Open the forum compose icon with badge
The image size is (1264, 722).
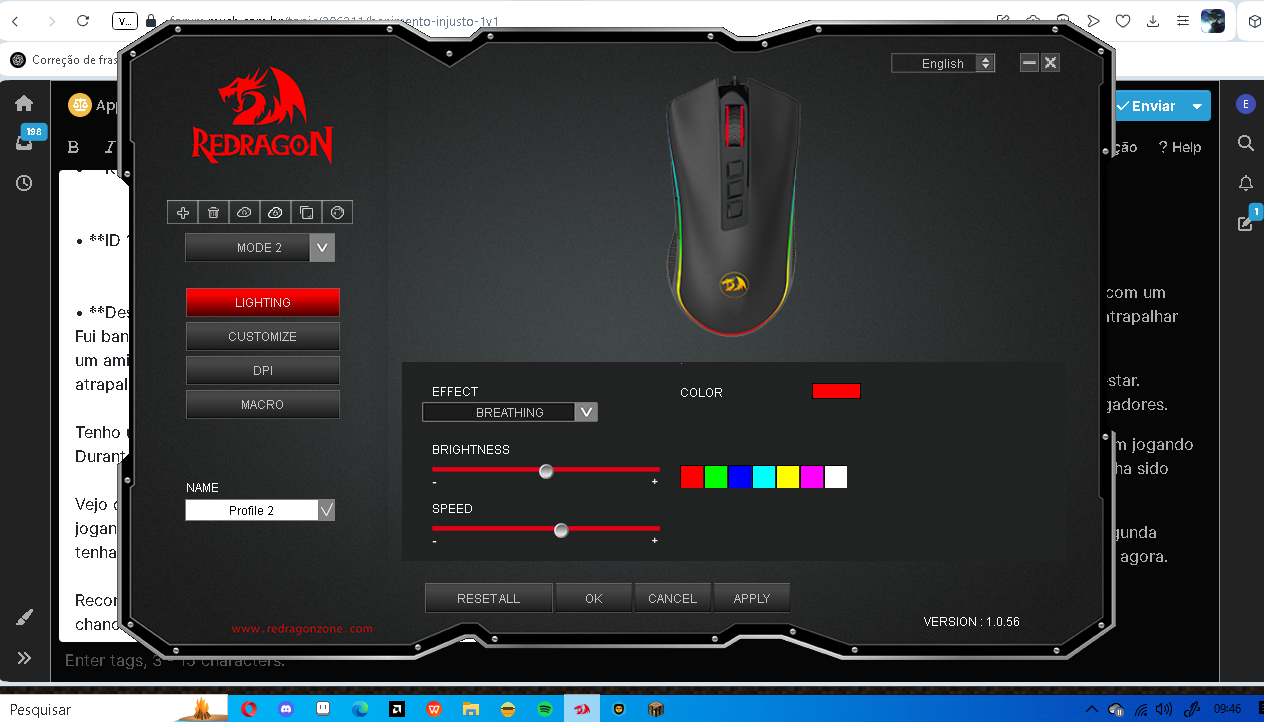pos(1246,222)
